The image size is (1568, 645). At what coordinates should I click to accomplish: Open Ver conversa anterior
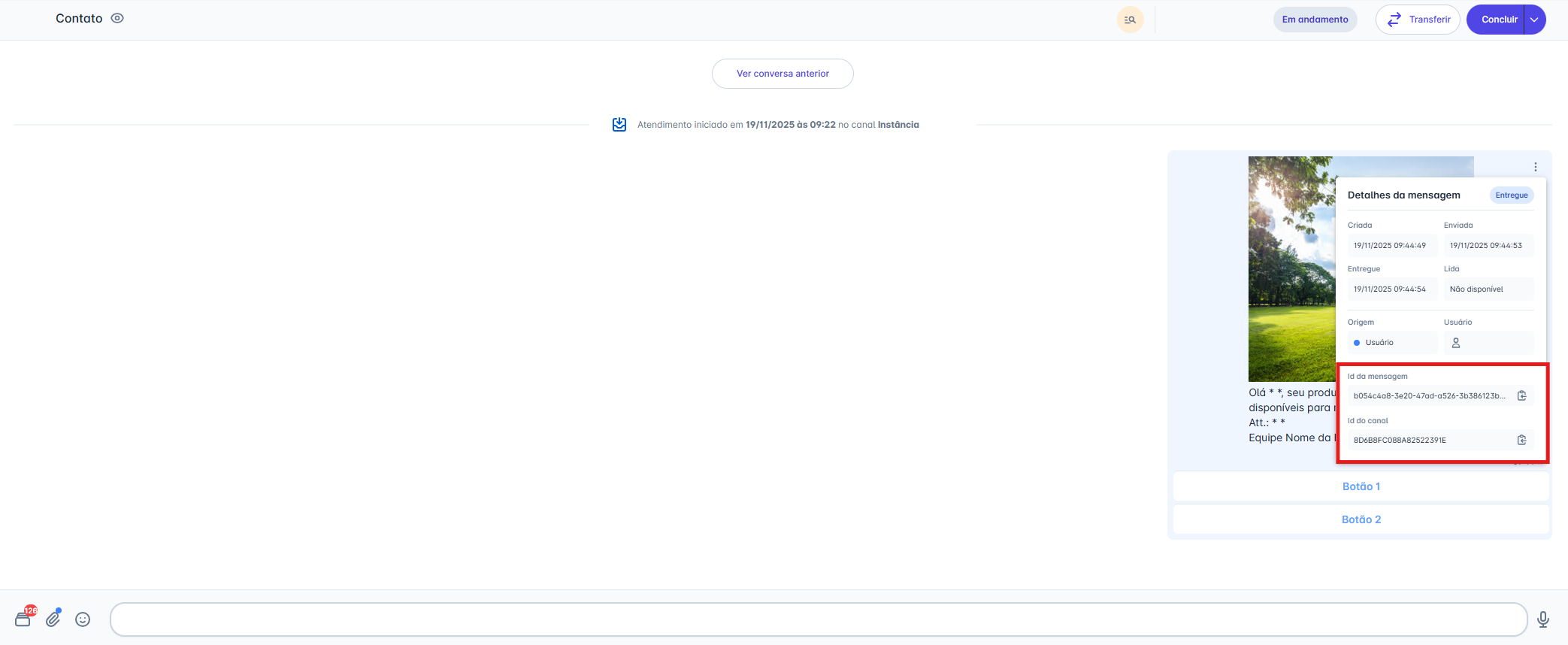pyautogui.click(x=782, y=74)
